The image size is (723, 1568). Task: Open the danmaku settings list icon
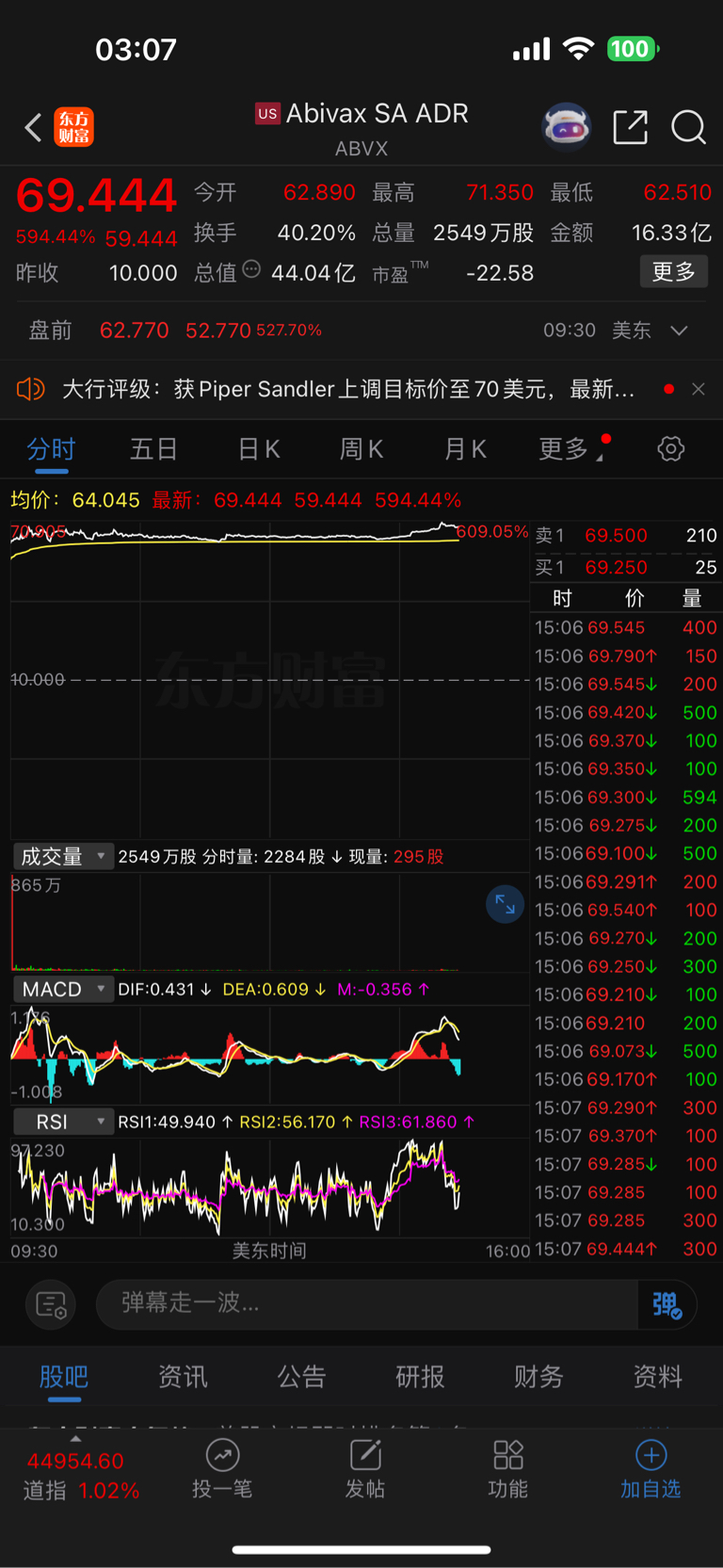point(51,1304)
